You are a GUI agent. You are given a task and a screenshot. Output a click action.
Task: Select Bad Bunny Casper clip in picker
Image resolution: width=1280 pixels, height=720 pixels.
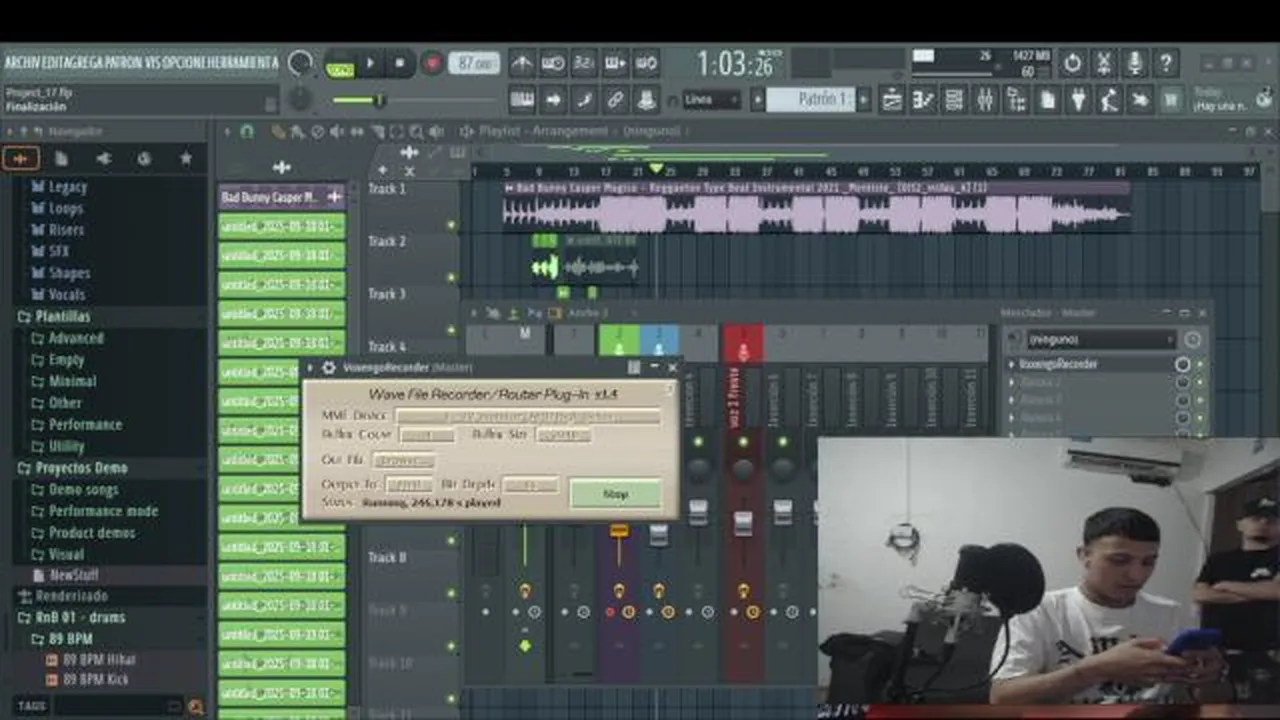click(x=282, y=197)
